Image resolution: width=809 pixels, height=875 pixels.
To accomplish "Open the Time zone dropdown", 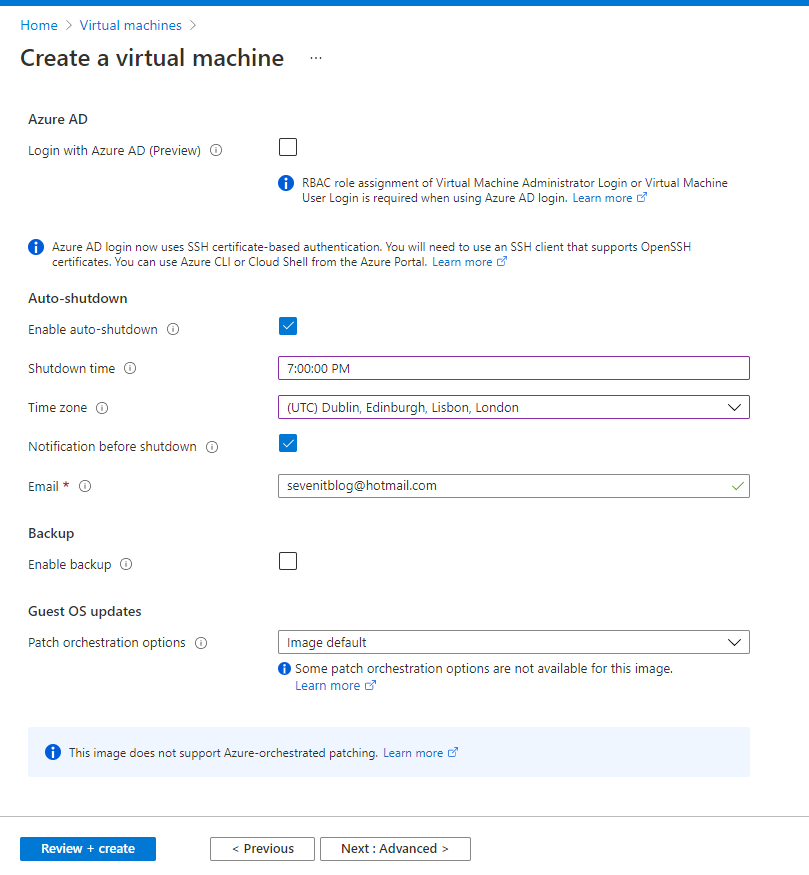I will tap(513, 407).
